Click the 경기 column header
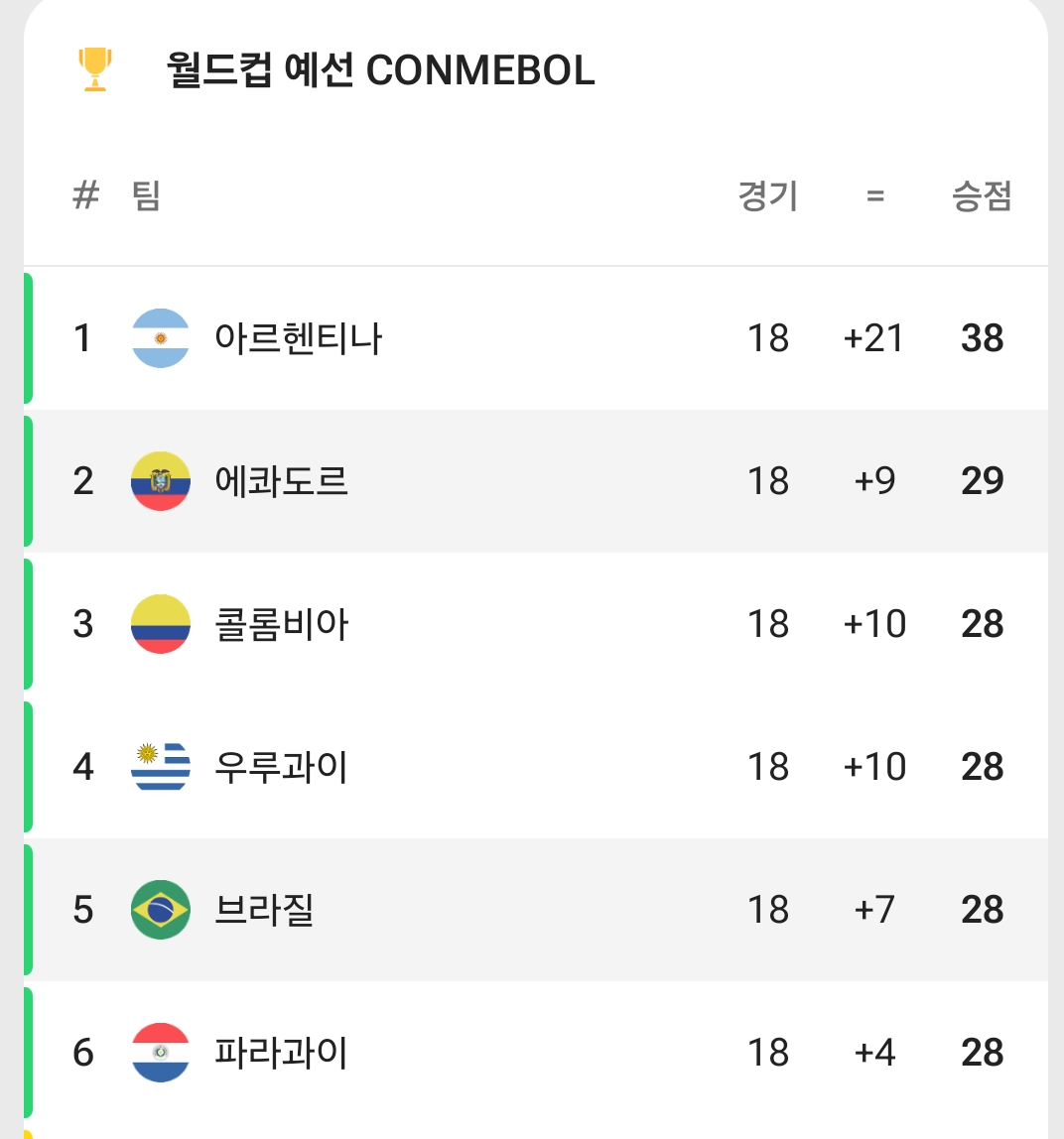The image size is (1064, 1139). pyautogui.click(x=767, y=195)
